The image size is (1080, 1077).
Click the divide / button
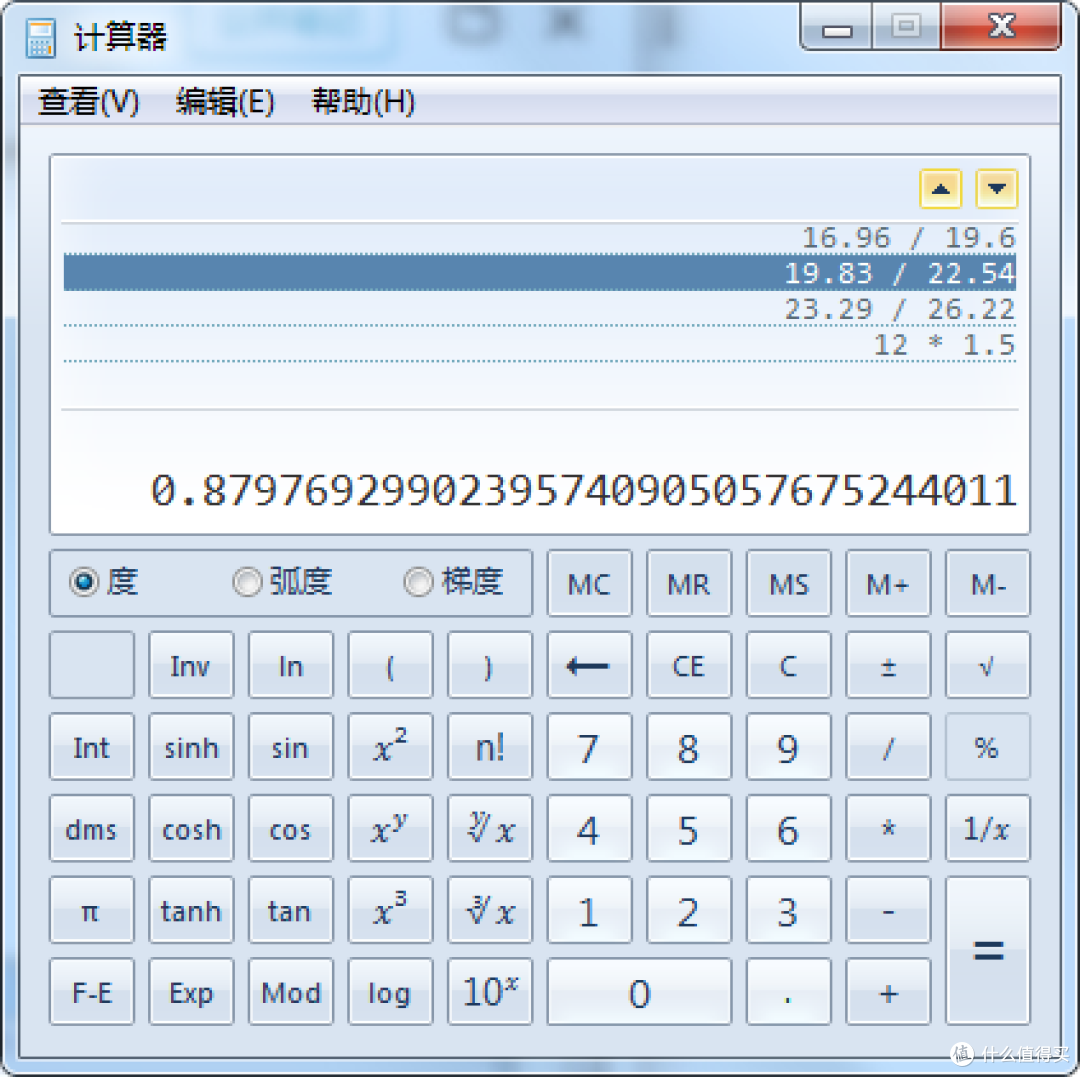888,747
